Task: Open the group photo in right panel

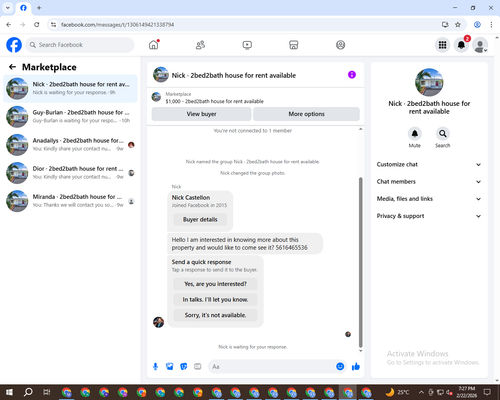Action: coord(429,82)
